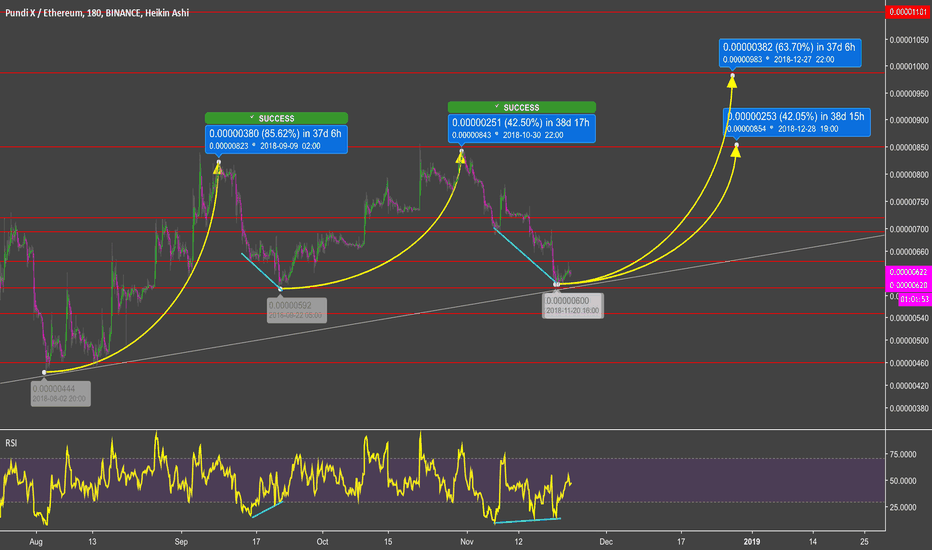Viewport: 932px width, 550px height.
Task: Click the 15 date tick after Oct
Action: pyautogui.click(x=388, y=542)
